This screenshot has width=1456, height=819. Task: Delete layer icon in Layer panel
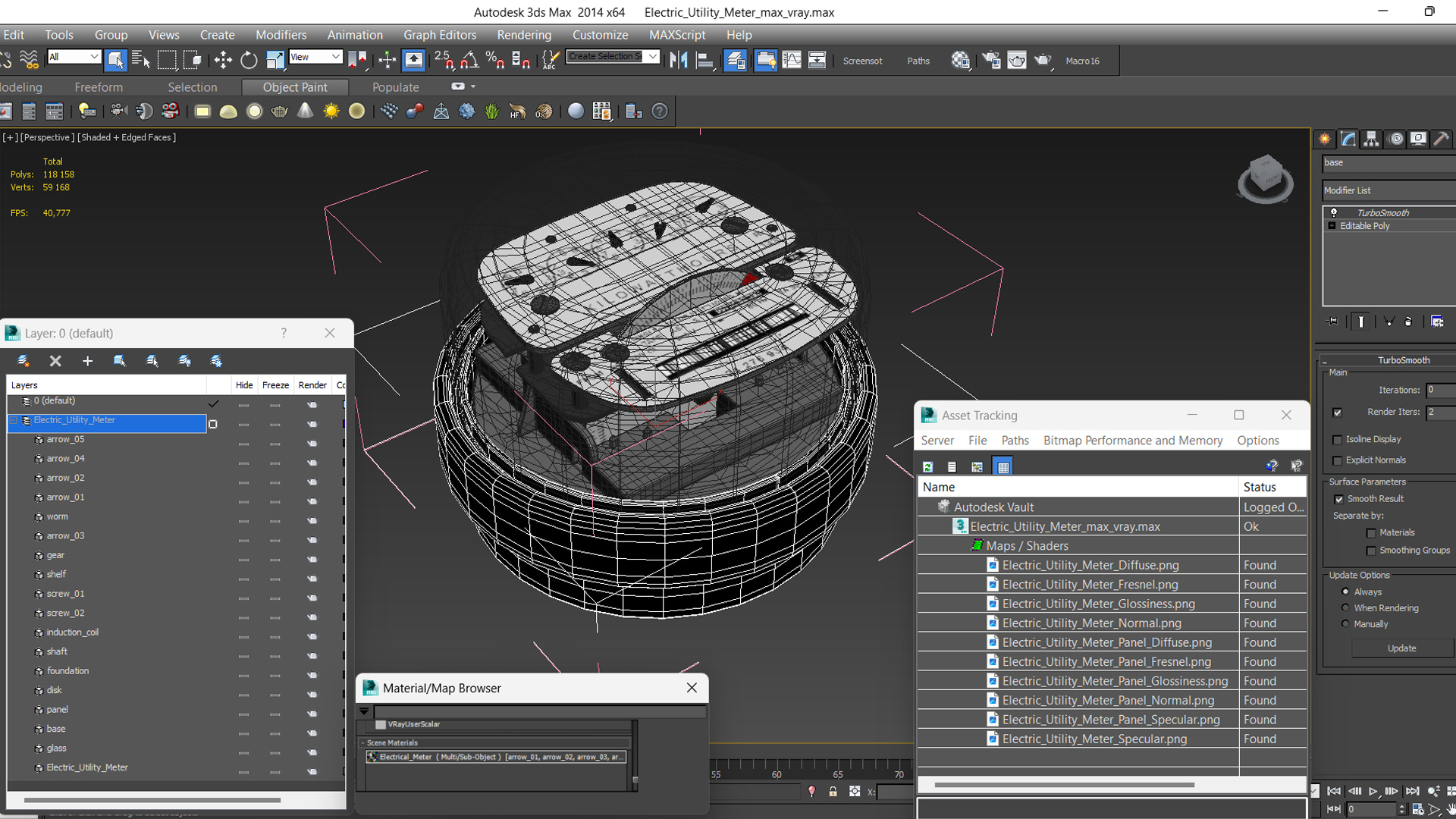coord(55,361)
